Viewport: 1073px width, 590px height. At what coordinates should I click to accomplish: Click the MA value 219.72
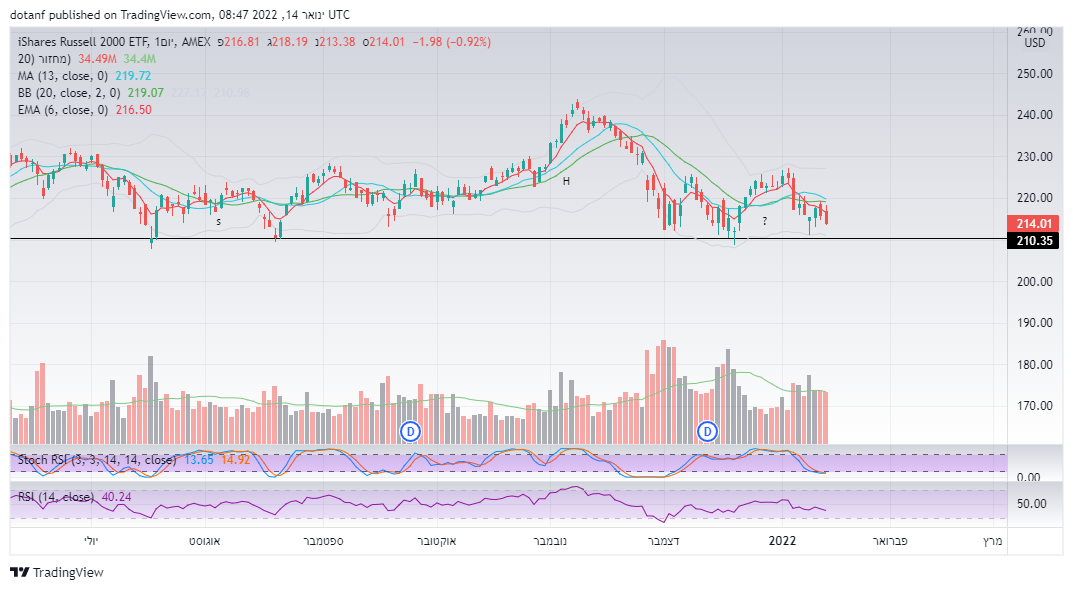(133, 76)
